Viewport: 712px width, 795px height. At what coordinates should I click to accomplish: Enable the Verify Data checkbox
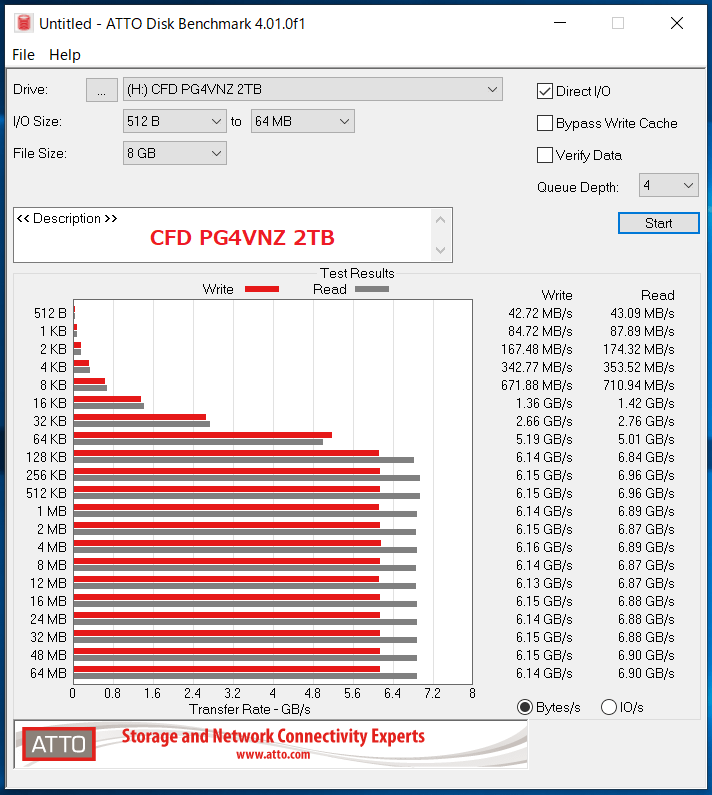545,155
